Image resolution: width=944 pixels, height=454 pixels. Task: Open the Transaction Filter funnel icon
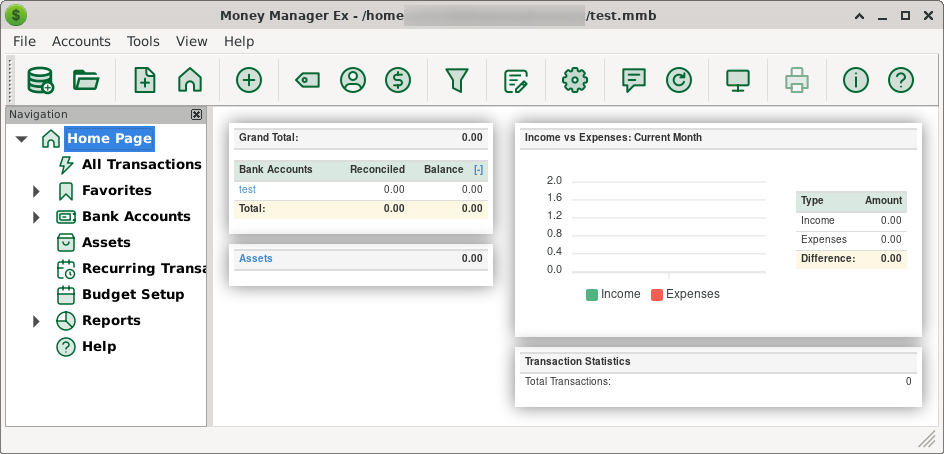tap(457, 79)
